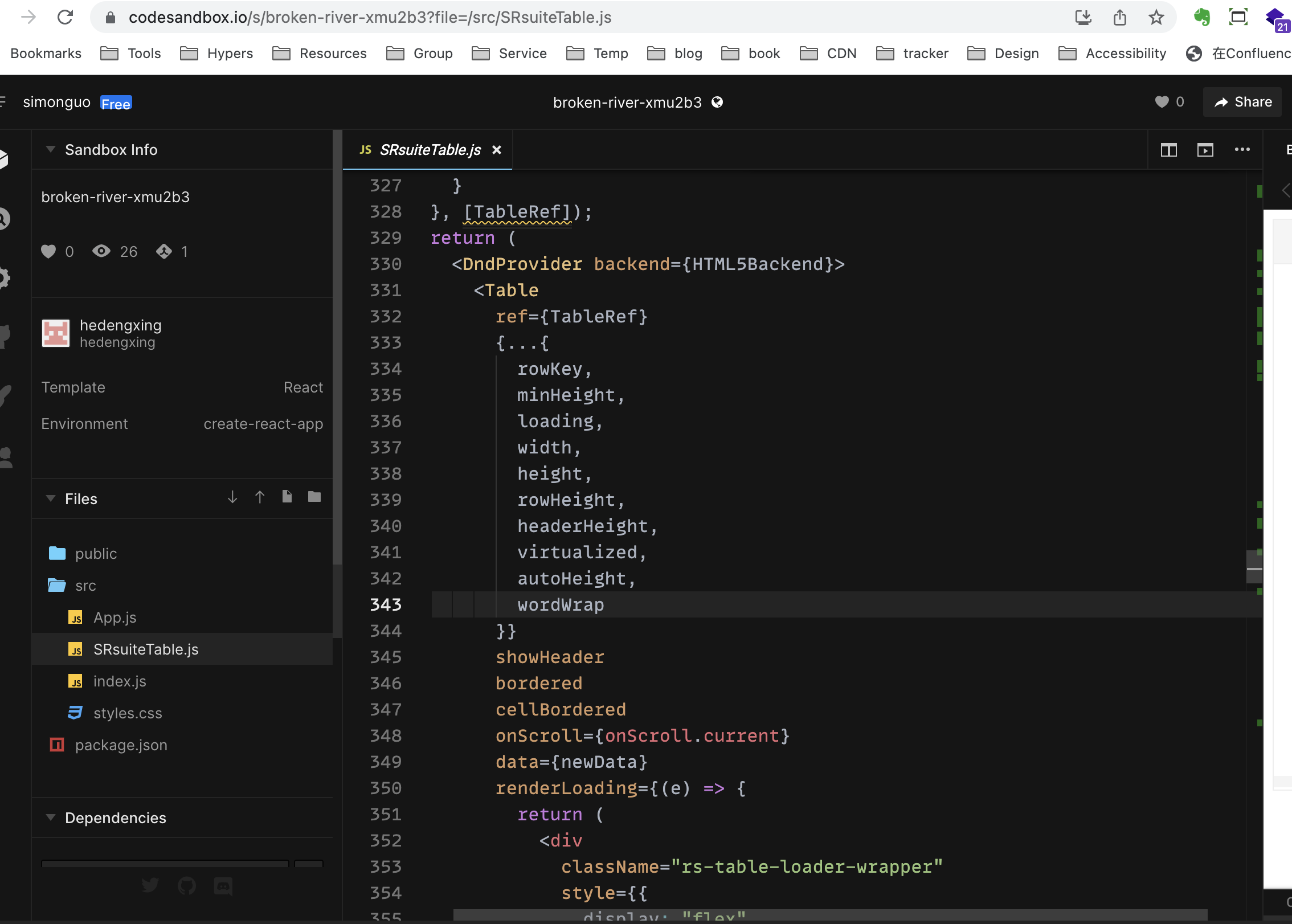Click the Share button
Viewport: 1292px width, 924px height.
1242,102
